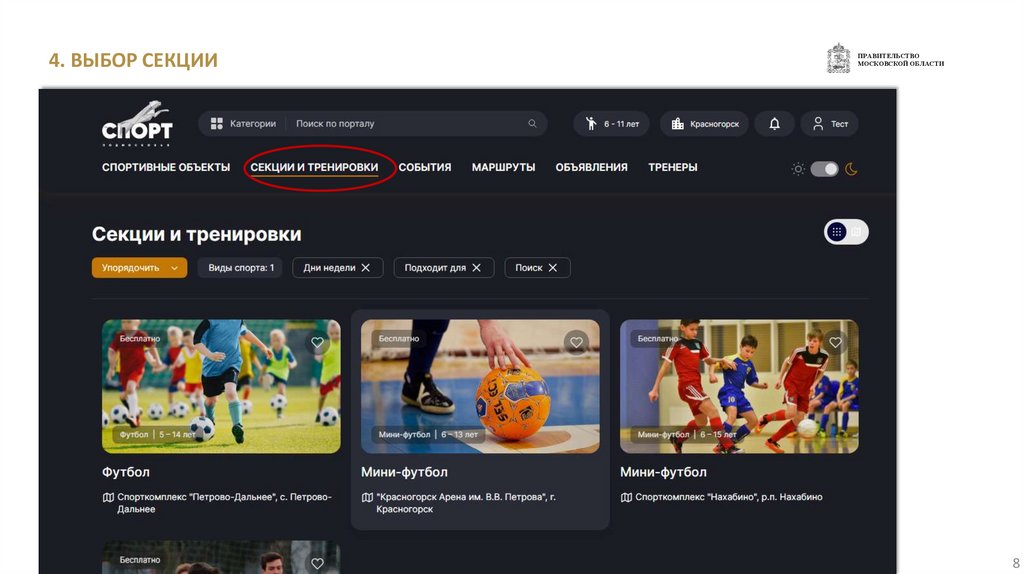Click the Секции и тренировки page heading
The height and width of the screenshot is (574, 1024).
[197, 234]
